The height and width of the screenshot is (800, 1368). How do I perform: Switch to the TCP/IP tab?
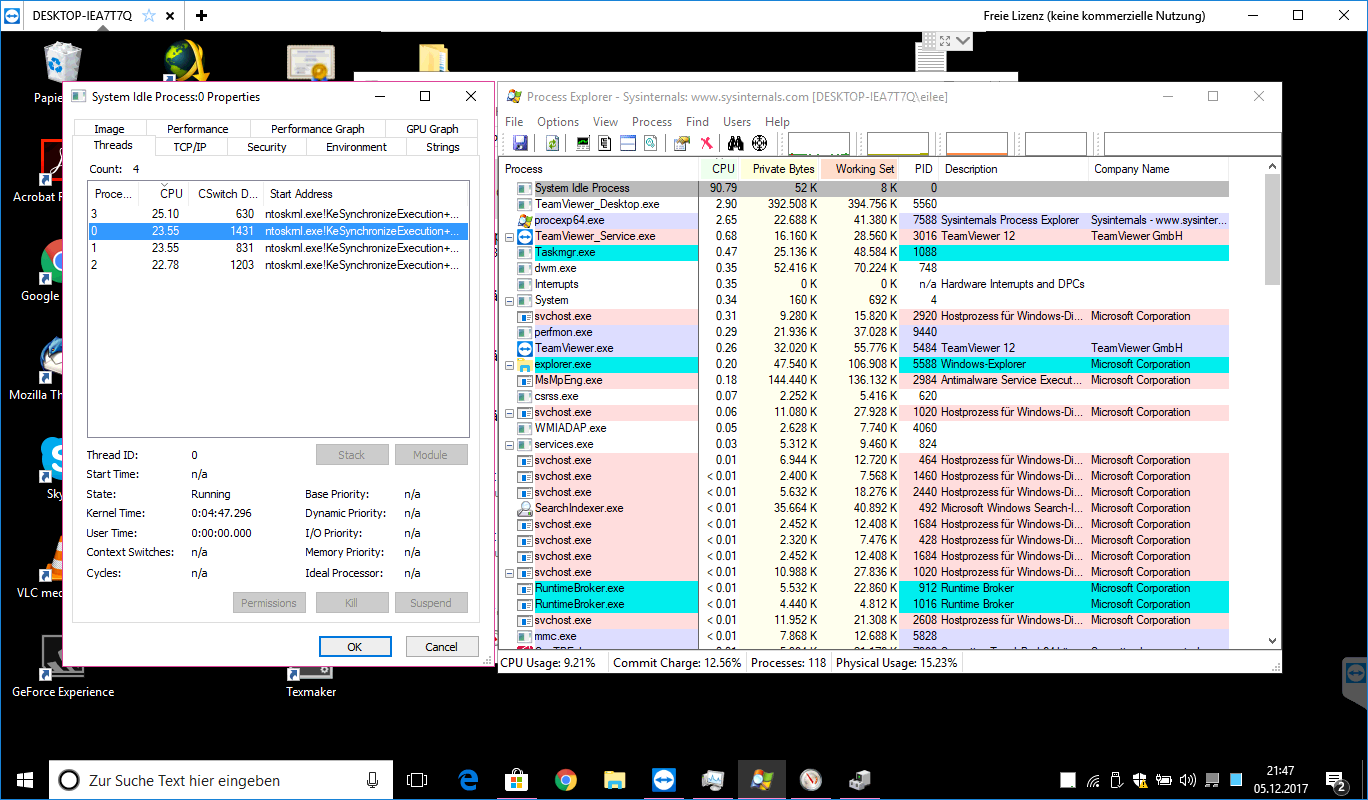189,147
